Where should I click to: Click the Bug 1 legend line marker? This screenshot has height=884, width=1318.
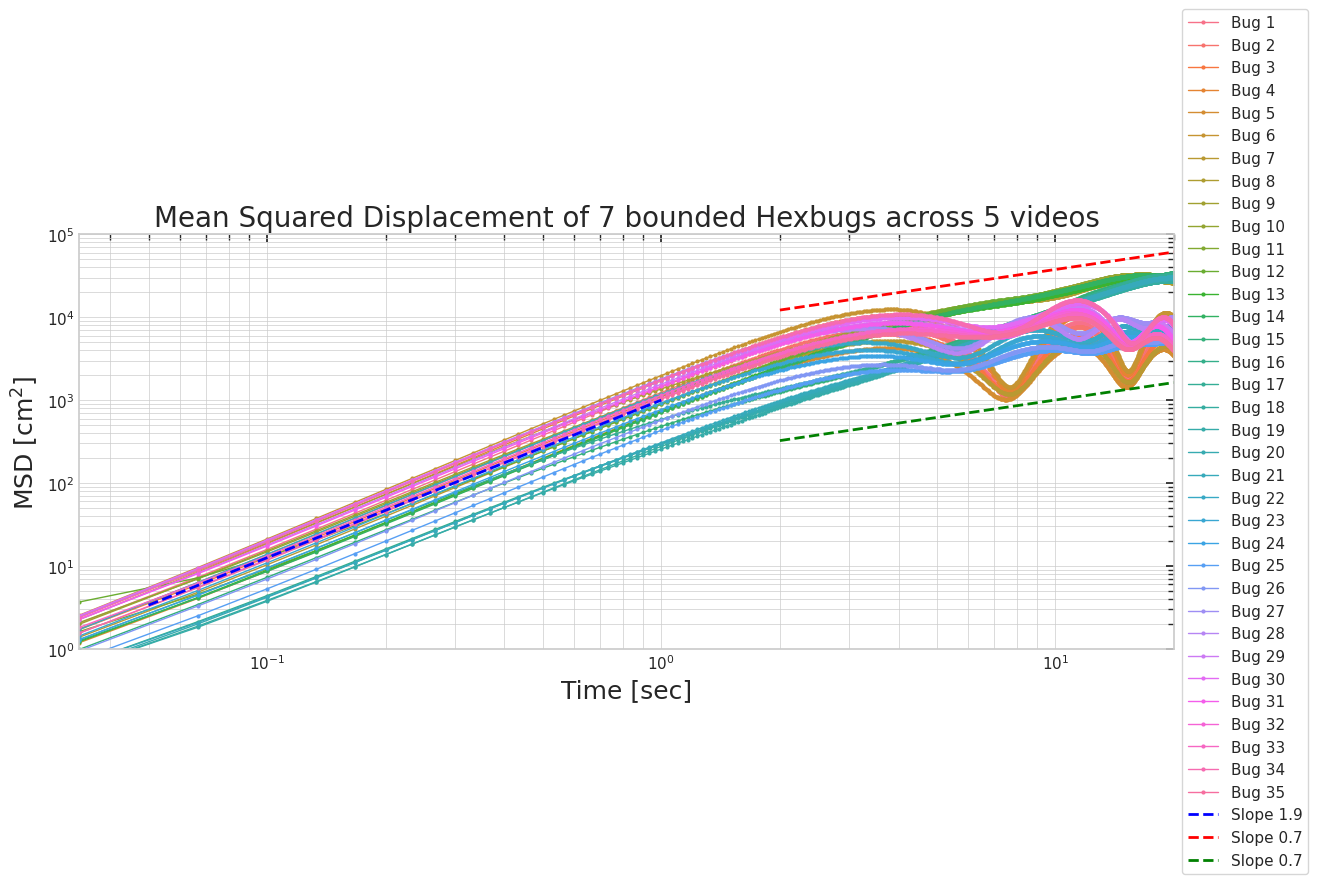pos(1204,22)
